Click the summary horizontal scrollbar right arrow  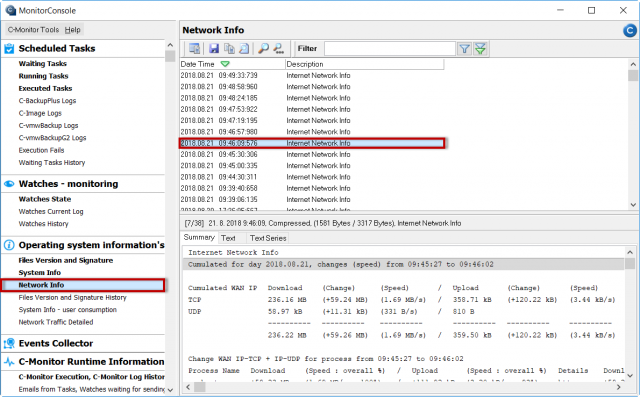pyautogui.click(x=619, y=387)
